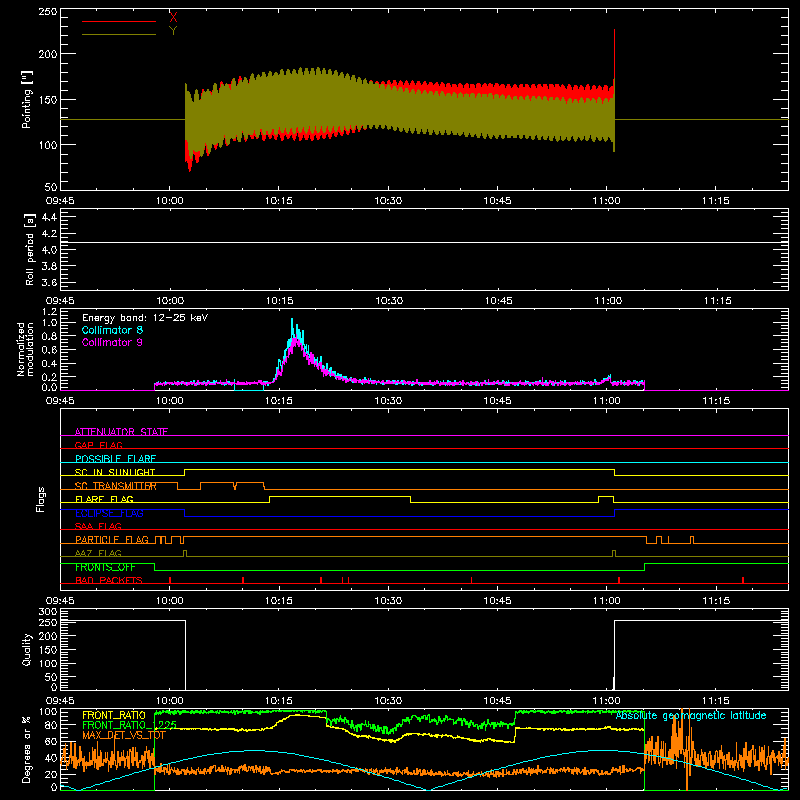Click the 250 tick on Pointing axis
Viewport: 800px width, 800px height.
pyautogui.click(x=48, y=11)
